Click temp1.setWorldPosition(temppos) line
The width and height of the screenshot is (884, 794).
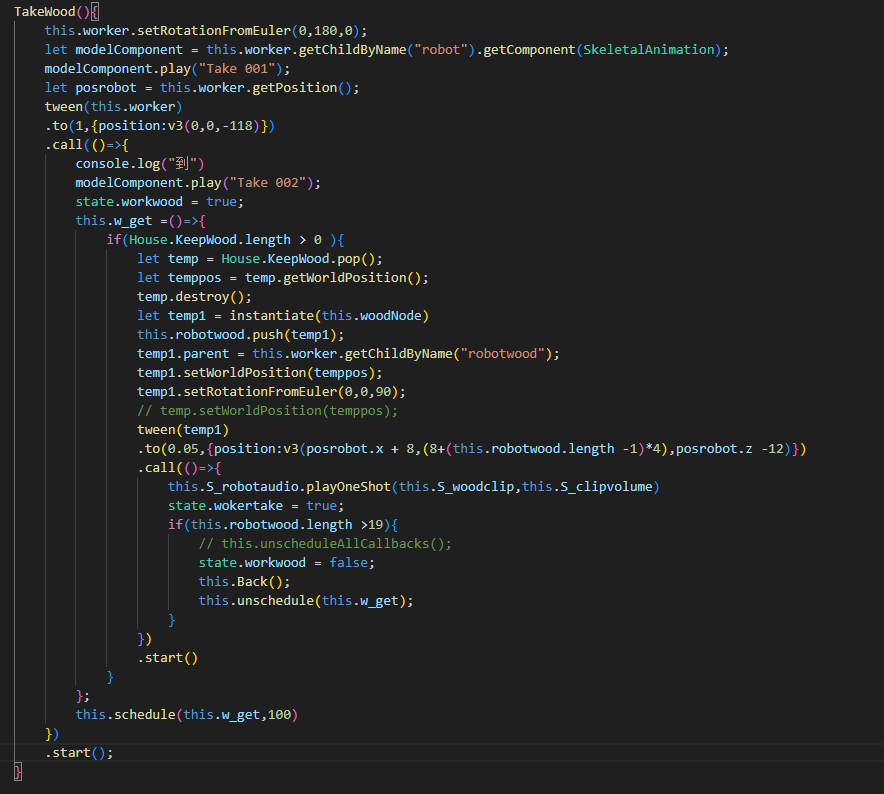coord(260,373)
